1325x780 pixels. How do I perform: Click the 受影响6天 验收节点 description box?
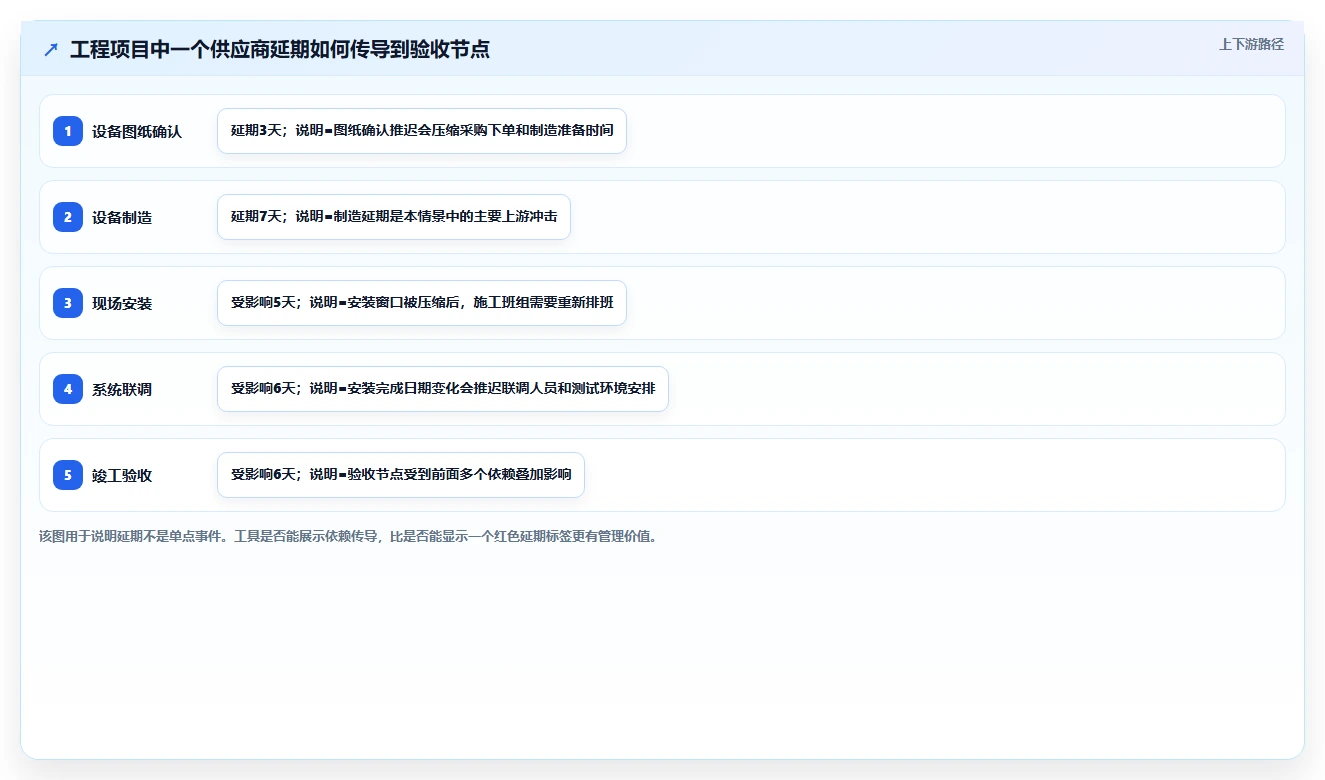(401, 475)
